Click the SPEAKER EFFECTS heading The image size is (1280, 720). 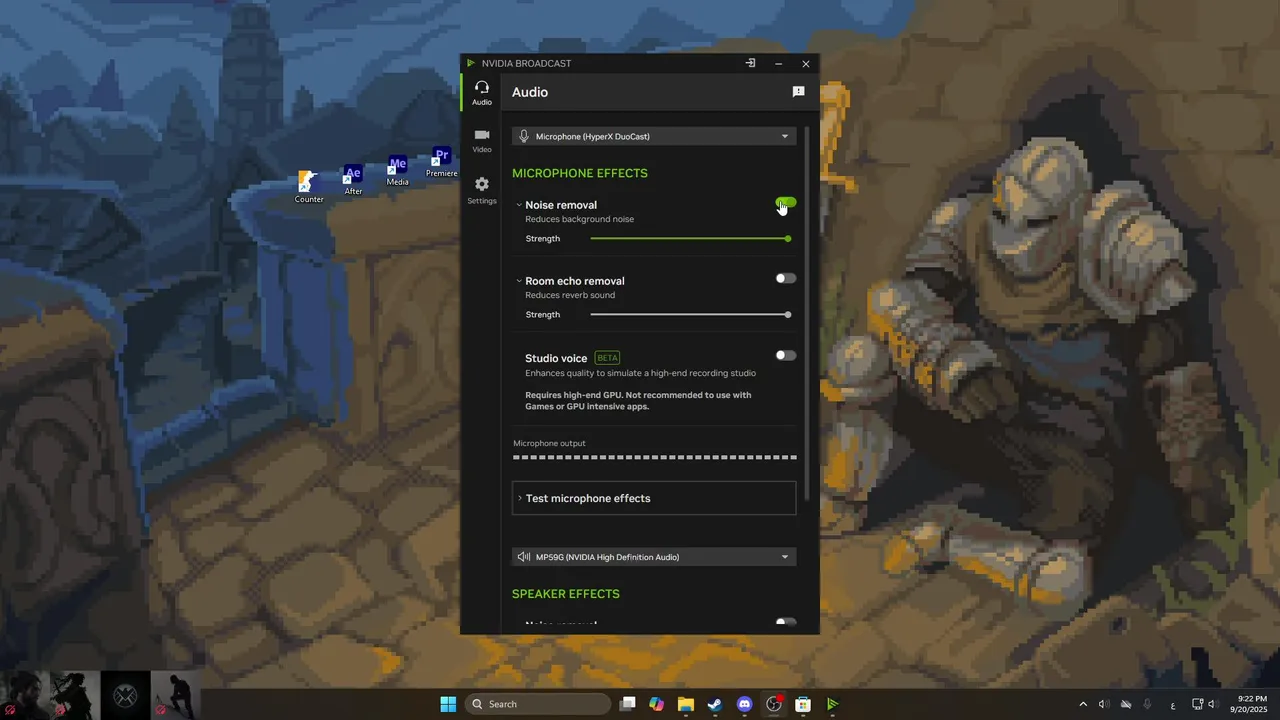tap(566, 594)
